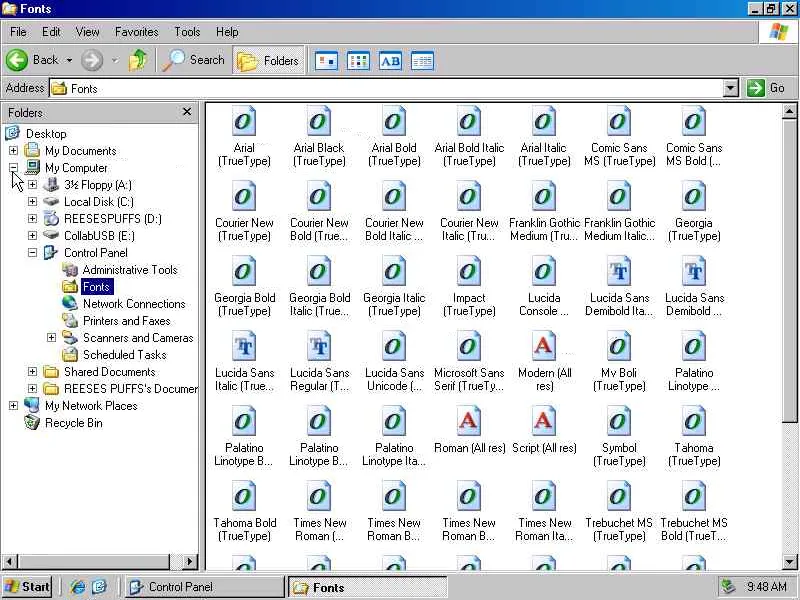Open the View menu
The height and width of the screenshot is (600, 800).
coord(88,32)
